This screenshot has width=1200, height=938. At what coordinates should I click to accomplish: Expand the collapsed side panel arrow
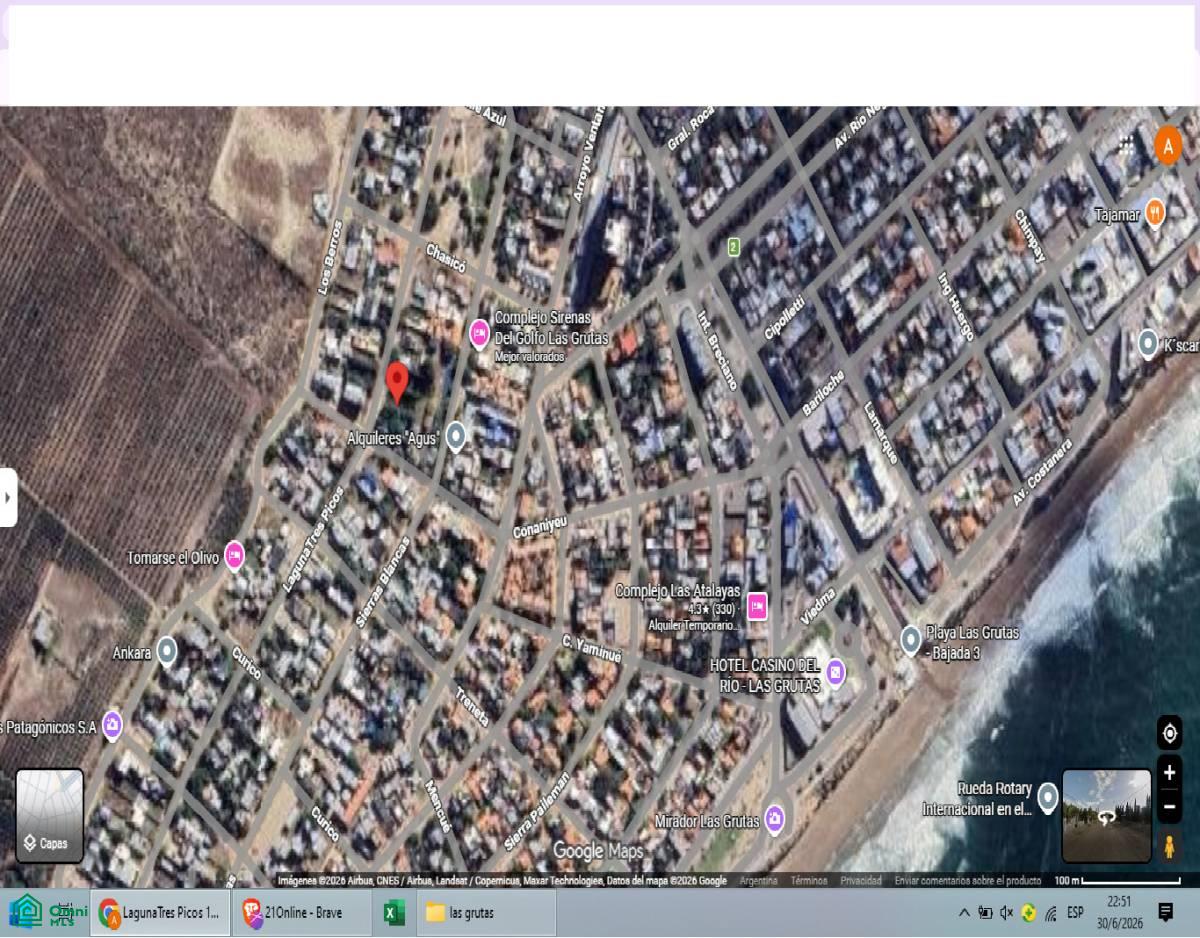[8, 497]
